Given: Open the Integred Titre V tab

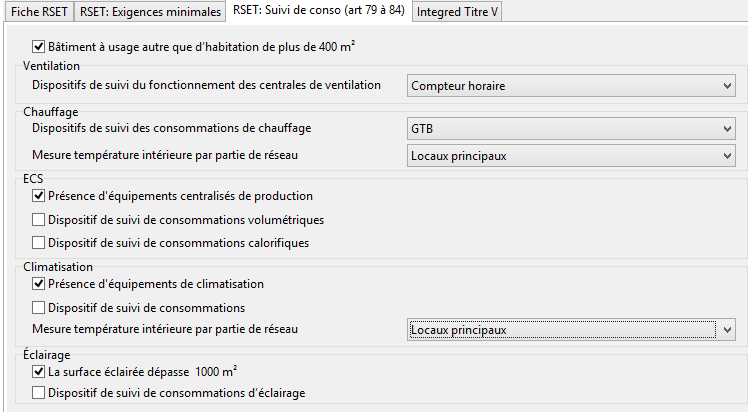Looking at the screenshot, I should pos(457,11).
